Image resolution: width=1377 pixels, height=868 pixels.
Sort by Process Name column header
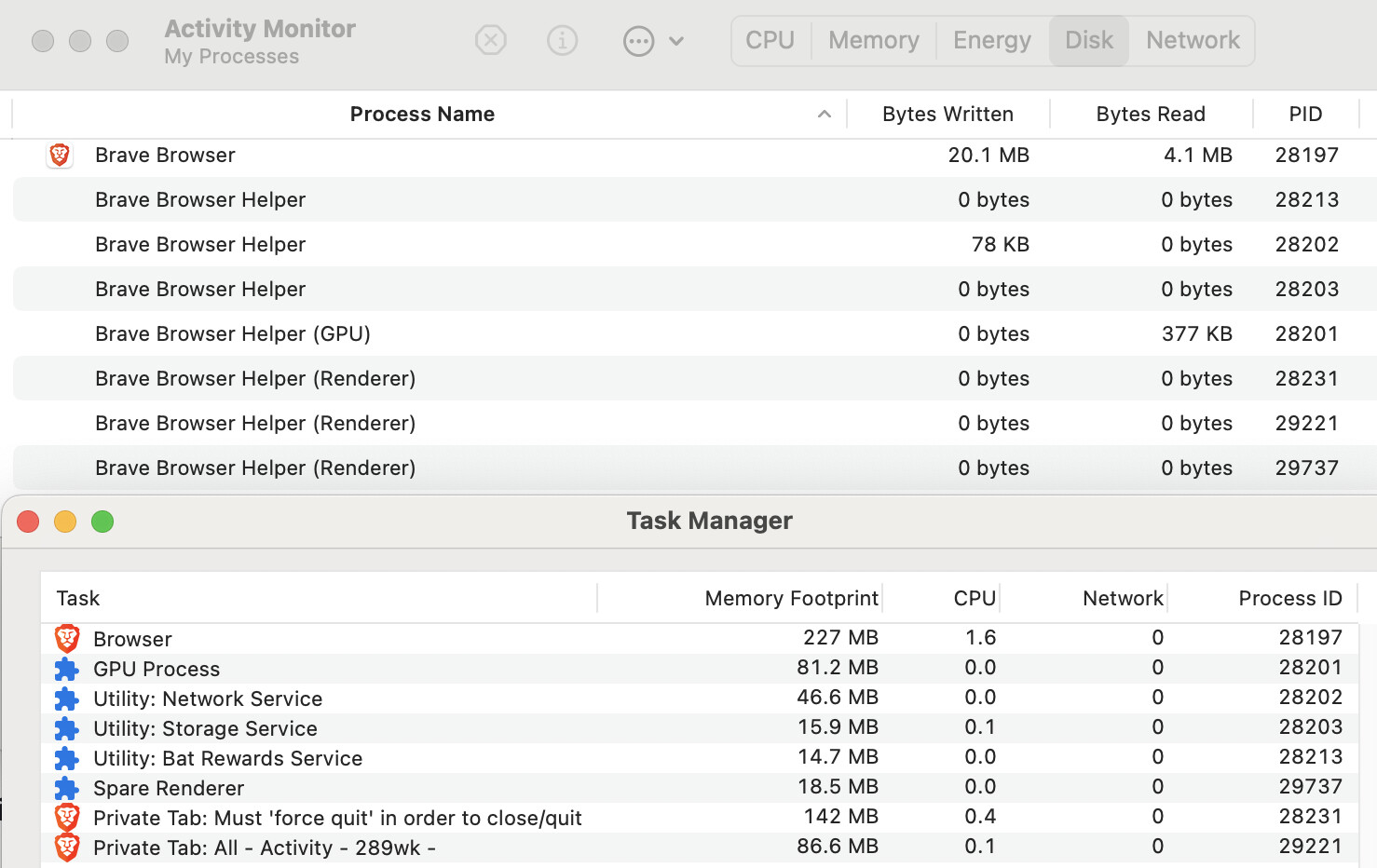coord(422,114)
